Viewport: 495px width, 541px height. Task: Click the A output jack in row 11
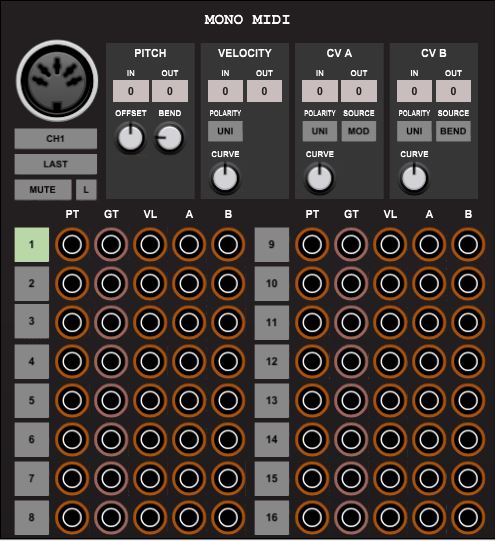pos(429,323)
